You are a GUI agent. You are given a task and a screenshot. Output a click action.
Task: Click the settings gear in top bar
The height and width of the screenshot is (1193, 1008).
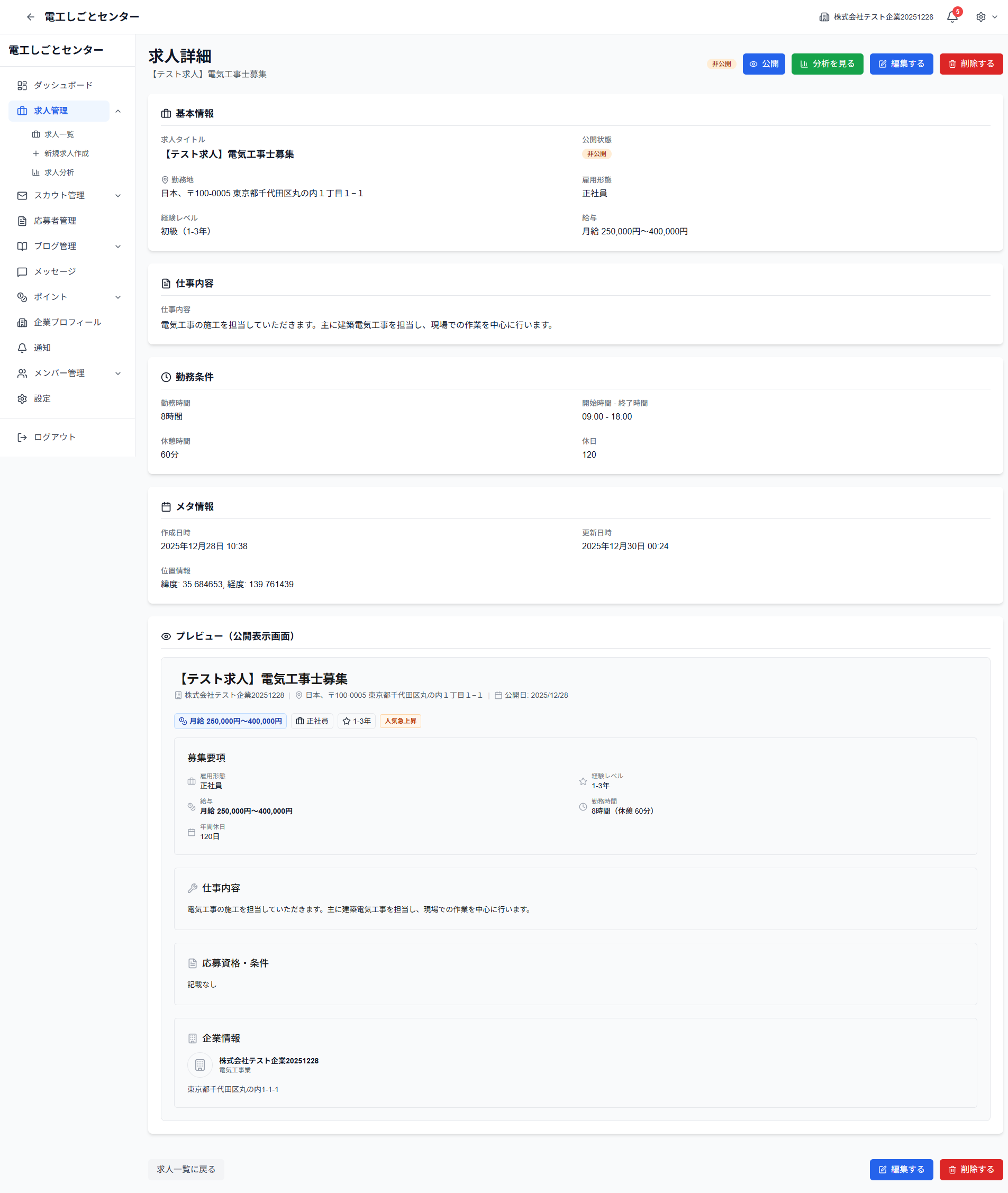pyautogui.click(x=980, y=17)
